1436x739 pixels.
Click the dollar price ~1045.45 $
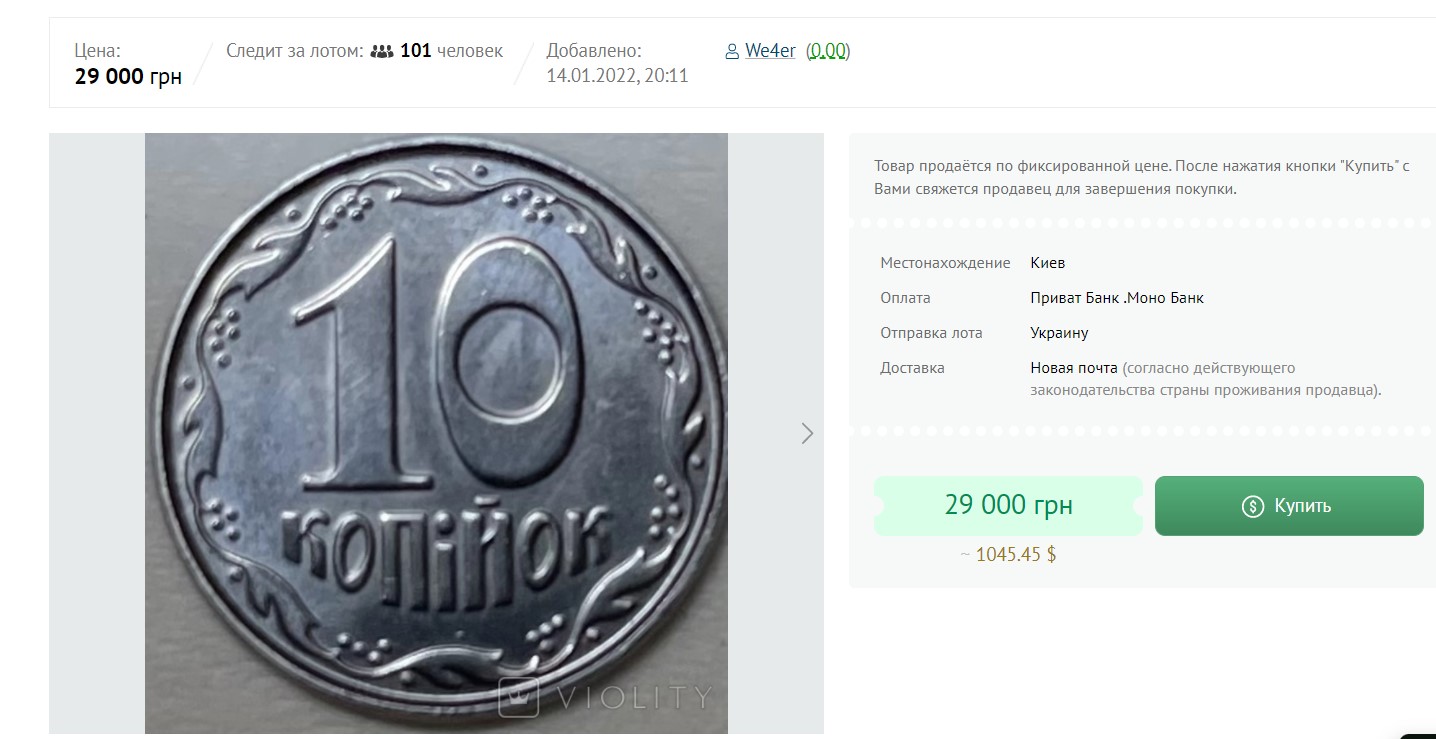click(1008, 553)
